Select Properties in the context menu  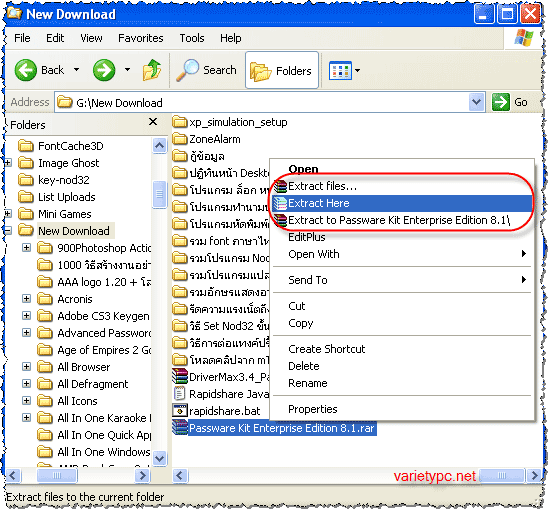(x=312, y=409)
